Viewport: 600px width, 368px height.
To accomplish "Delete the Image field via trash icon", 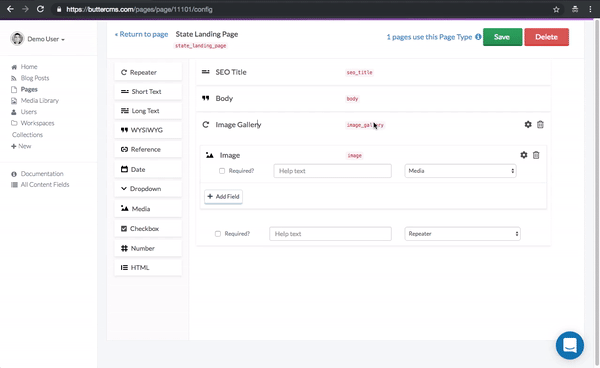I will [x=536, y=155].
